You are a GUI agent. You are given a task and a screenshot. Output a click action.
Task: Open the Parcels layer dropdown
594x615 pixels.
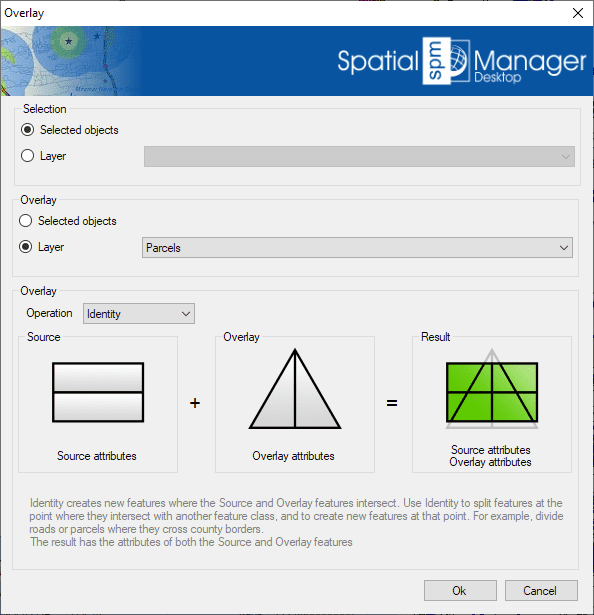(x=357, y=247)
